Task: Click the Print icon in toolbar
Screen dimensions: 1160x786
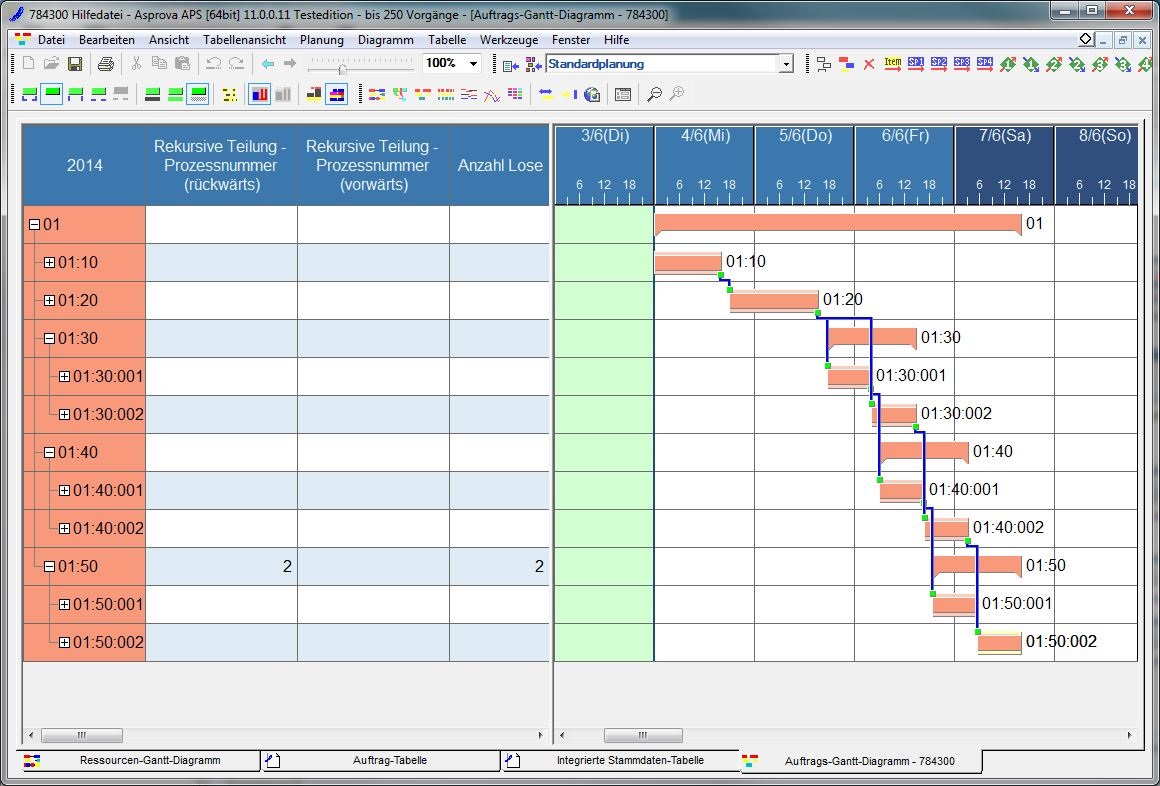Action: pos(106,64)
